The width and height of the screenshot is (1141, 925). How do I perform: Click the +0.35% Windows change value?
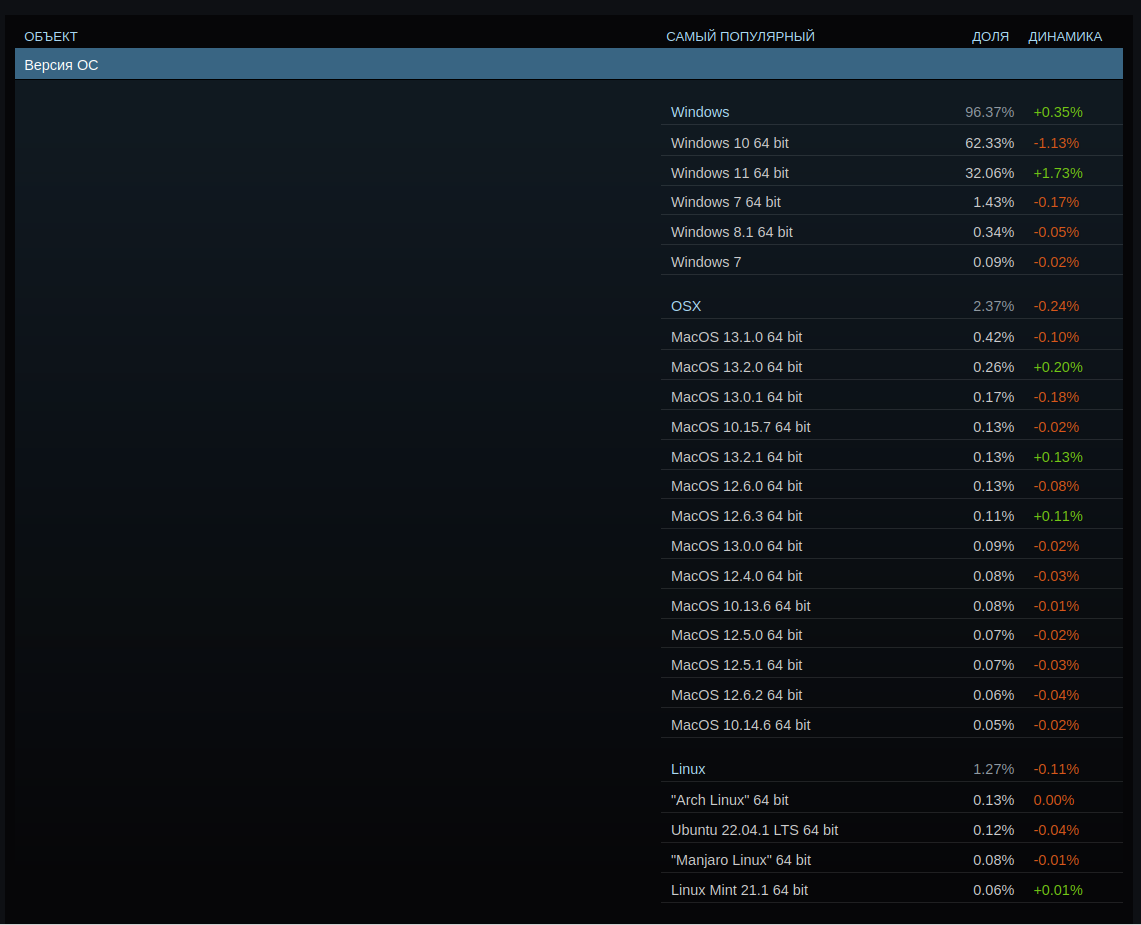click(1058, 112)
